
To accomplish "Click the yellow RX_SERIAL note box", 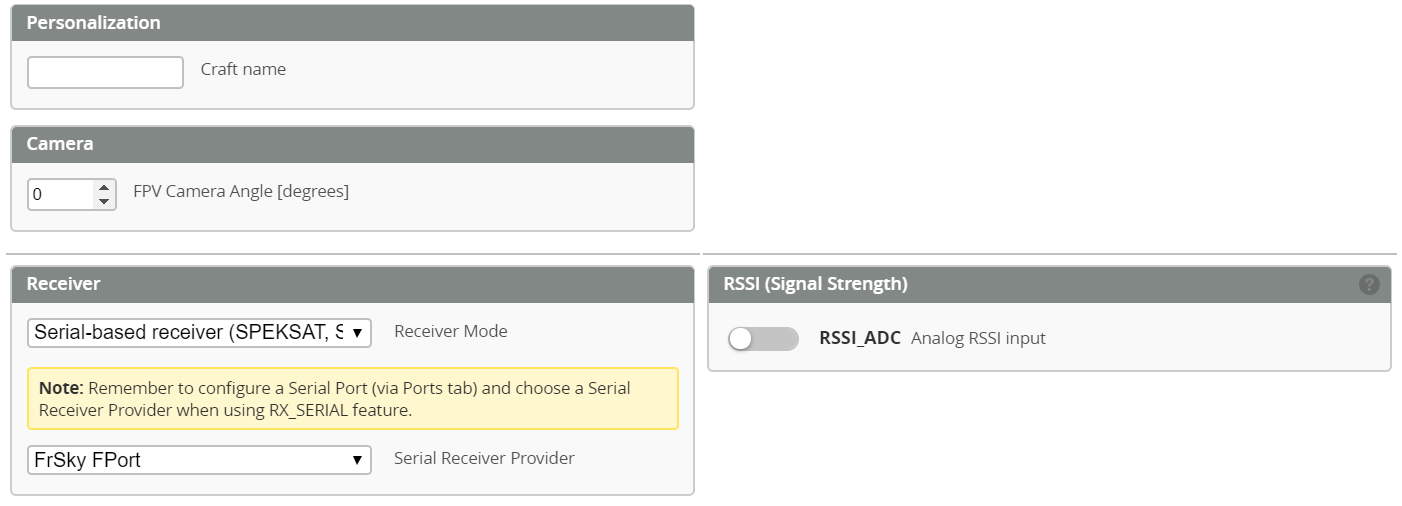I will [352, 399].
